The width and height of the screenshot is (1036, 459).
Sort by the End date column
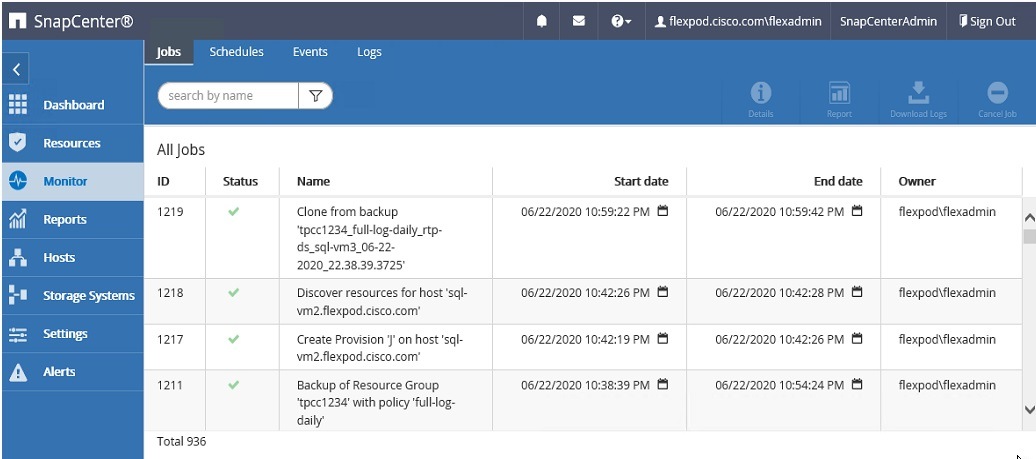[x=838, y=181]
